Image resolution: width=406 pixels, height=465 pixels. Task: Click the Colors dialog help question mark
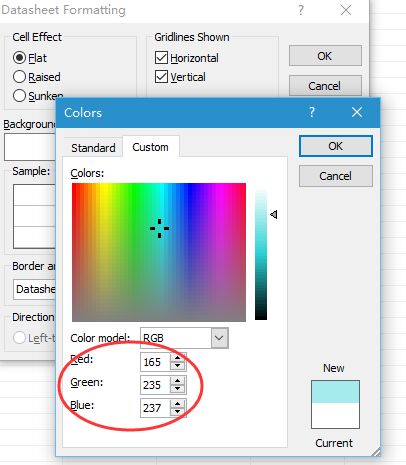(x=312, y=112)
